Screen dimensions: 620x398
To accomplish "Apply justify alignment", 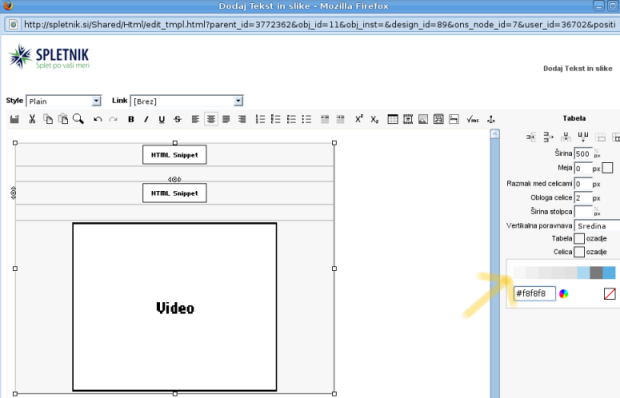I will tap(226, 119).
